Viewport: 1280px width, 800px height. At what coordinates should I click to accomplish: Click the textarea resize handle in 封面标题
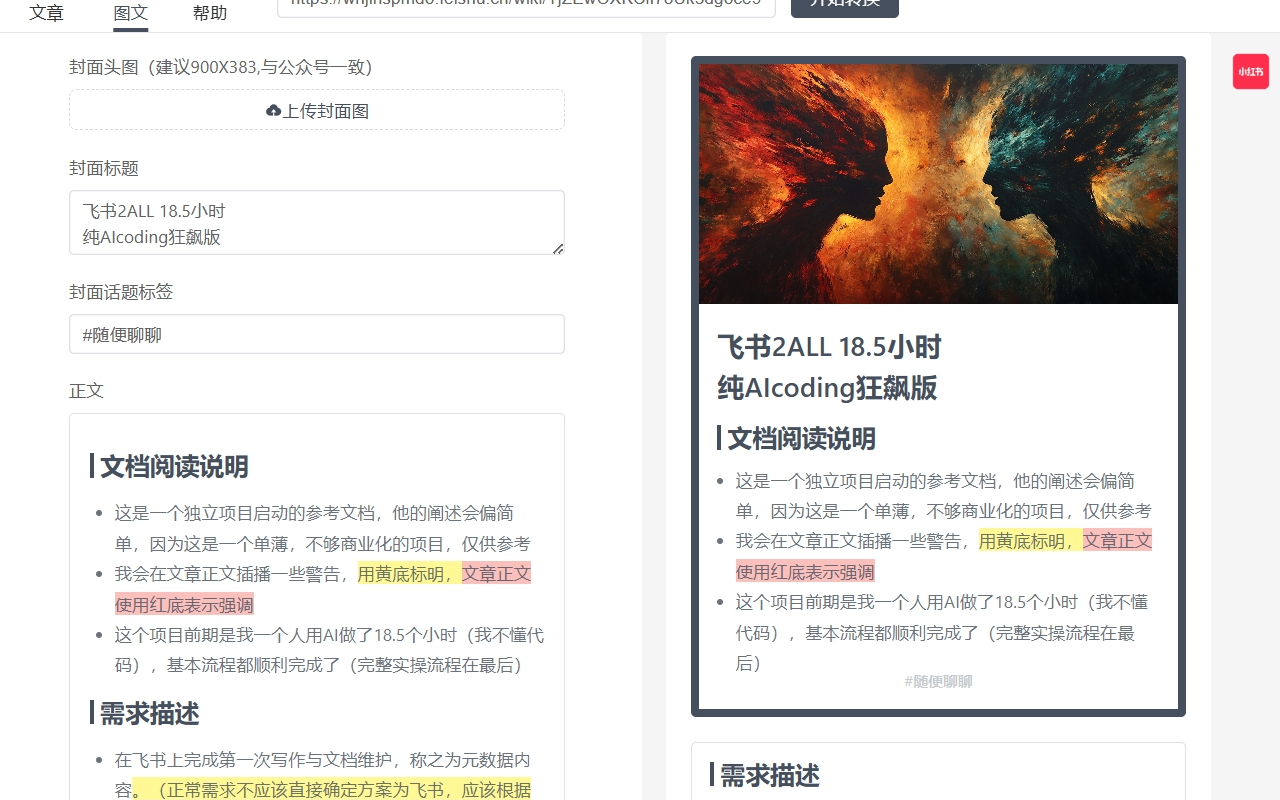pos(558,248)
